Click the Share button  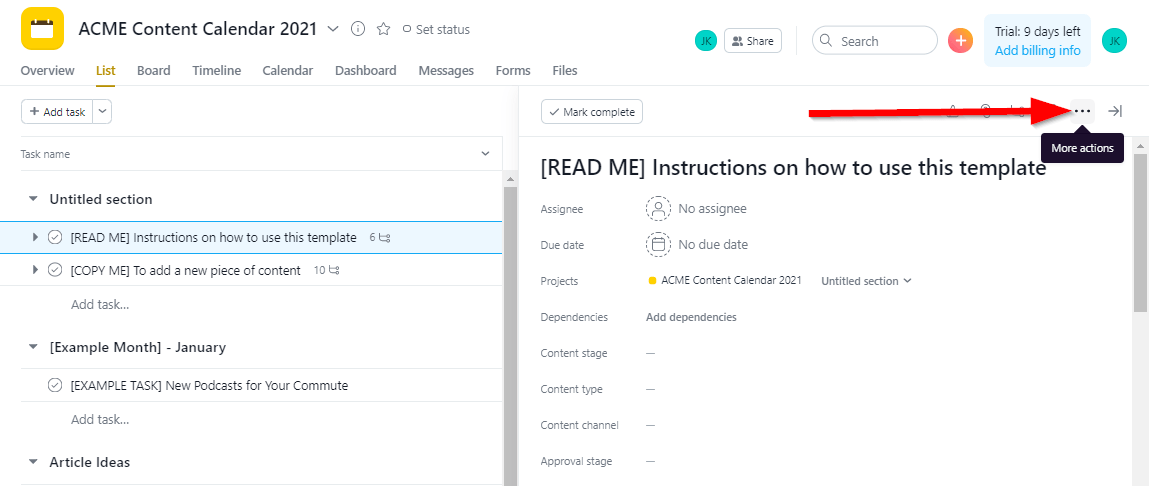pyautogui.click(x=753, y=41)
